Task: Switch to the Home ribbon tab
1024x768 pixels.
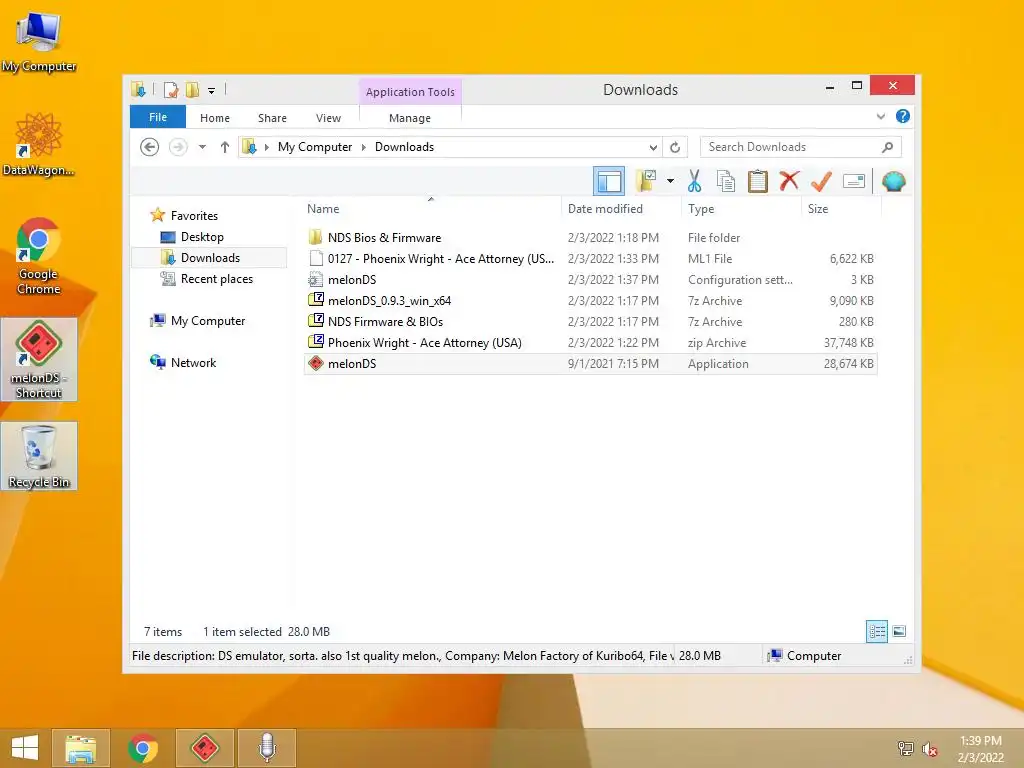Action: point(215,118)
